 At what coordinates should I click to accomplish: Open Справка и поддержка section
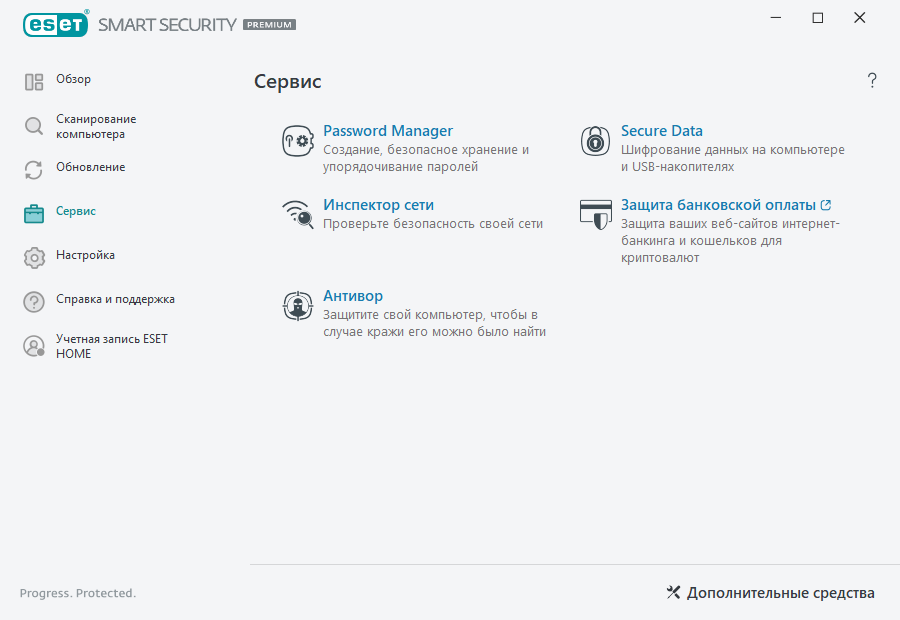click(115, 299)
